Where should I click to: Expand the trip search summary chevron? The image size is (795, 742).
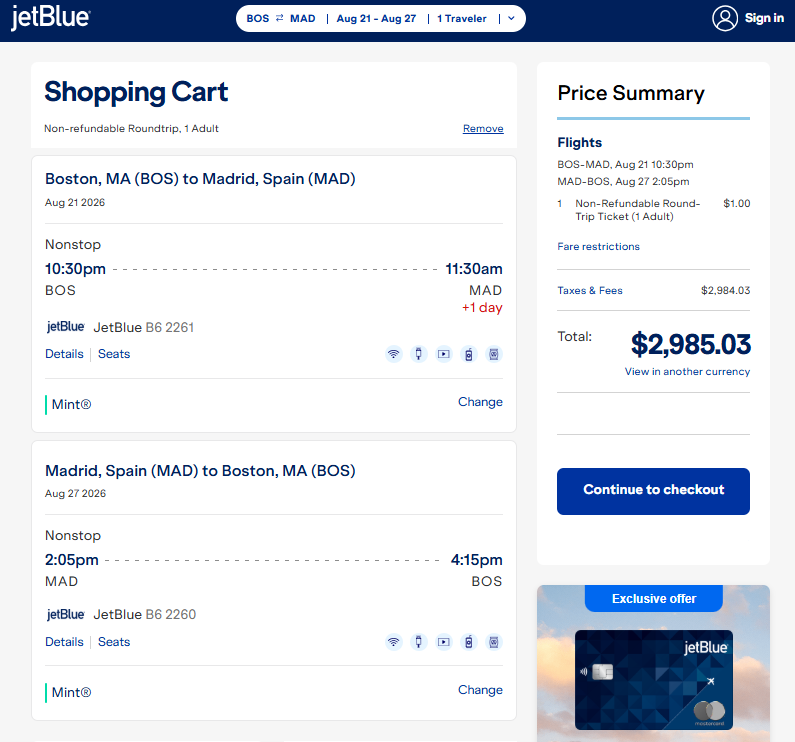[511, 18]
